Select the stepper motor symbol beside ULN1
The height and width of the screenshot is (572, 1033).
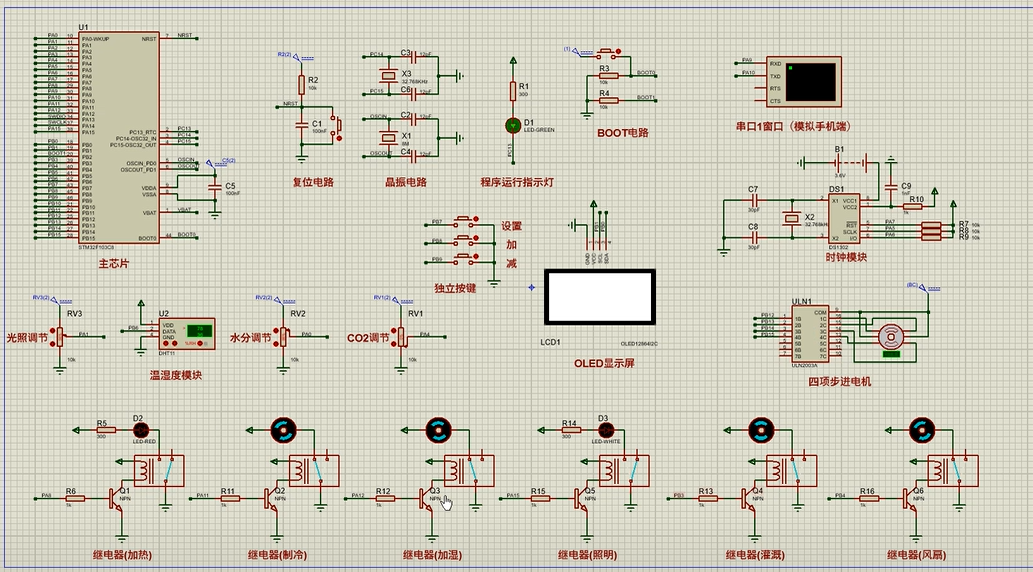click(890, 338)
